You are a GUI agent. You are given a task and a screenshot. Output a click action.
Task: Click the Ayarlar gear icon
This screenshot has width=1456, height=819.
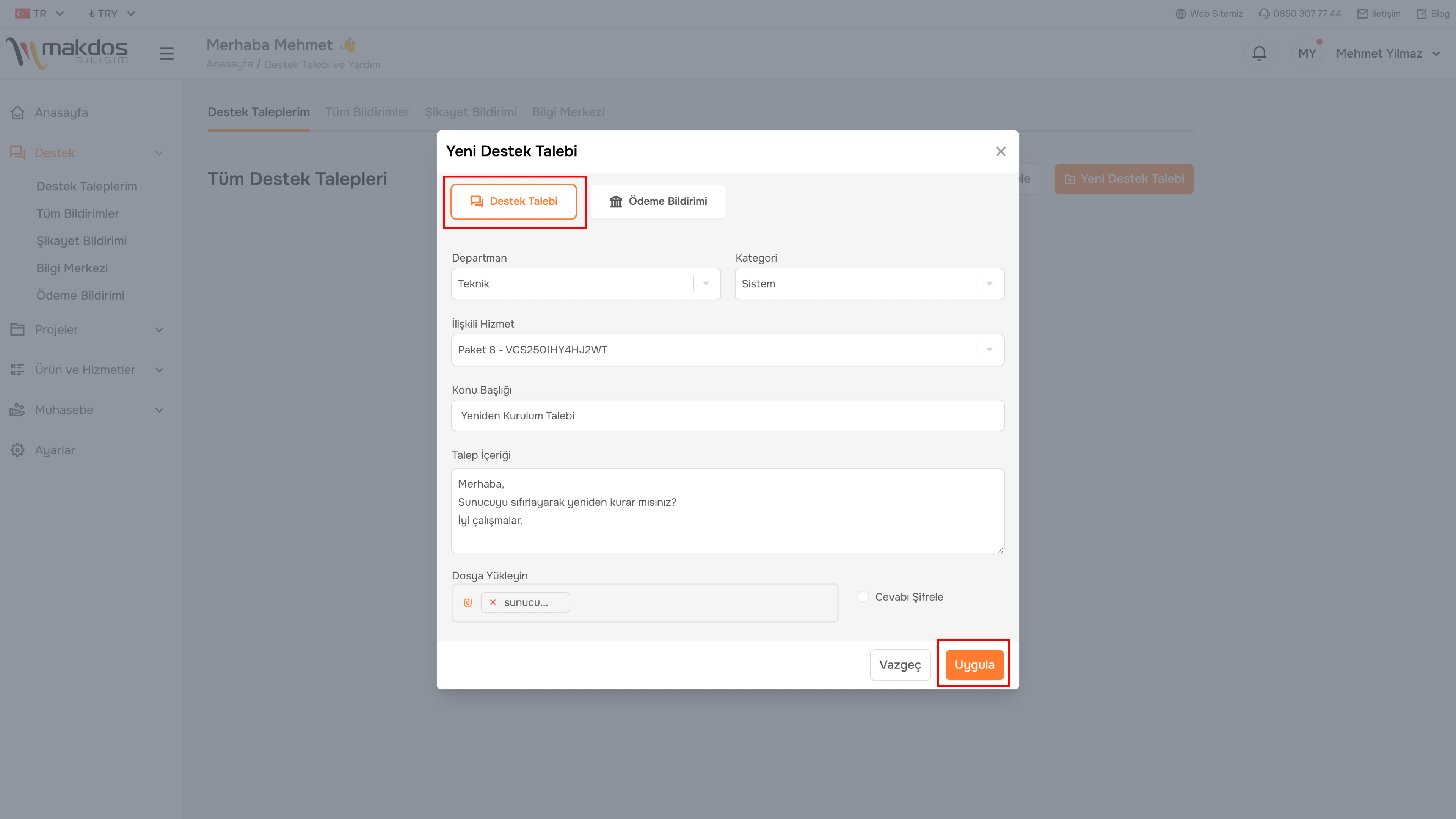click(x=17, y=450)
